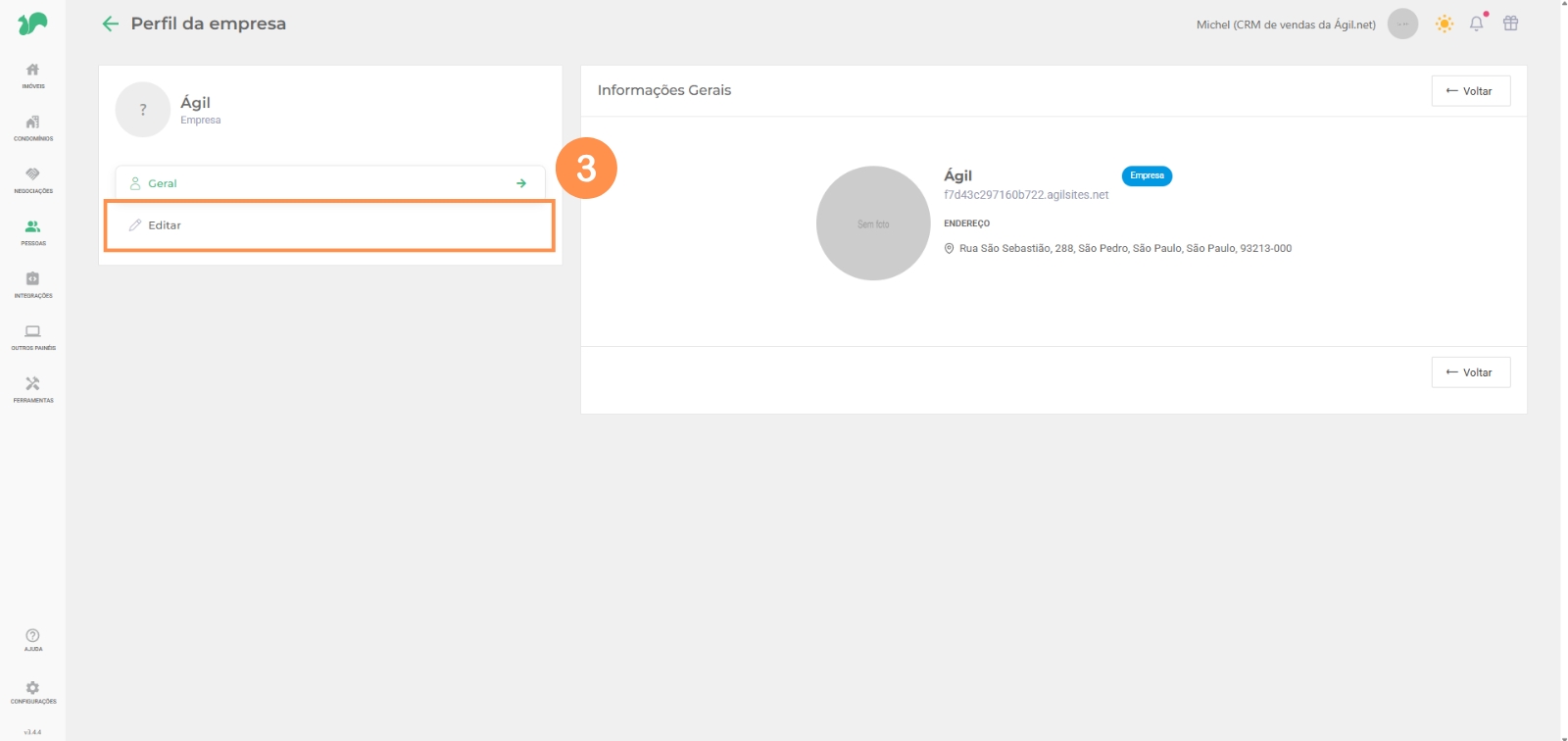The image size is (1568, 741).
Task: Open the Imóveis section in sidebar
Action: coord(32,71)
